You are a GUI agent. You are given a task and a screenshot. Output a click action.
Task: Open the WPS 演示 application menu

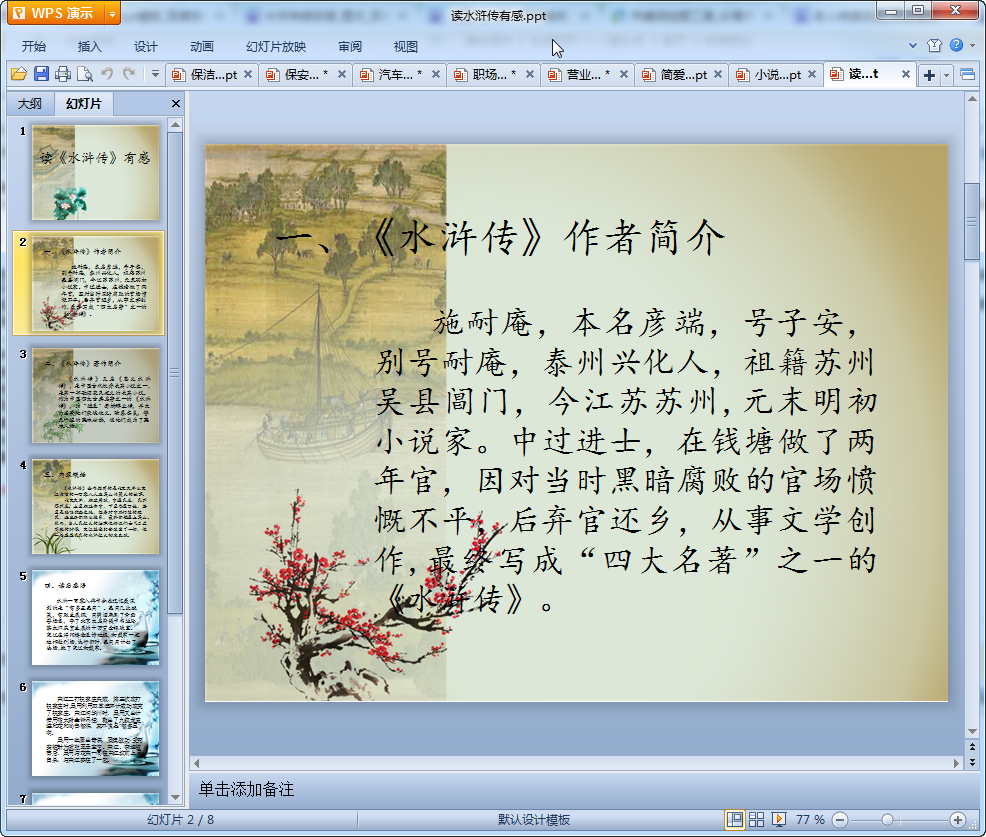[x=55, y=13]
